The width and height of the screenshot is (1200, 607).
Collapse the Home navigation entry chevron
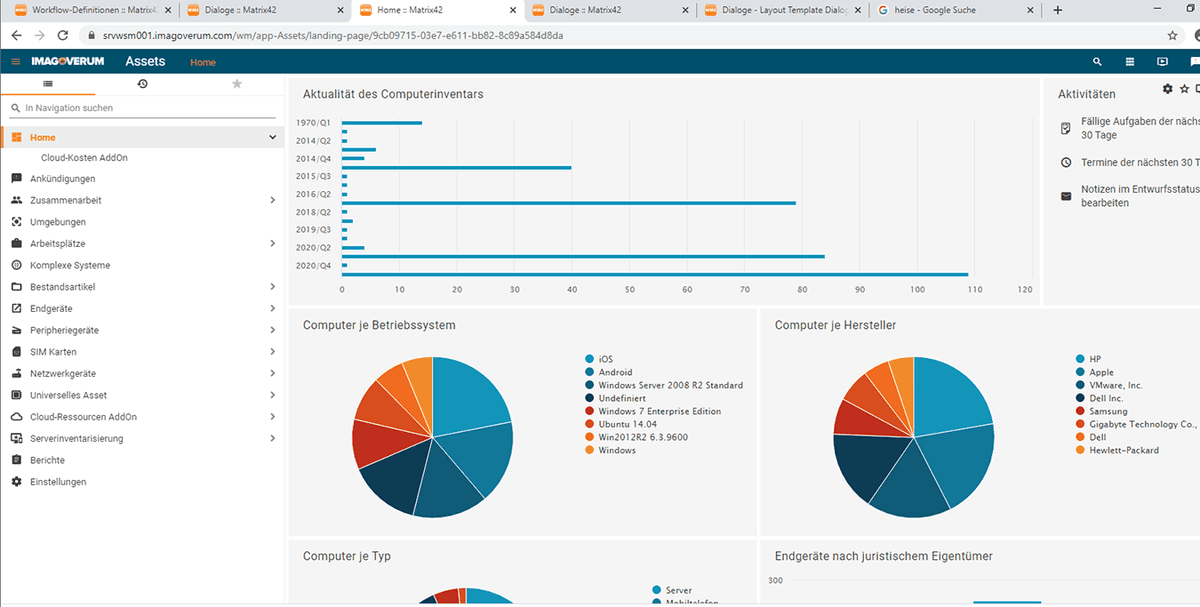tap(272, 137)
